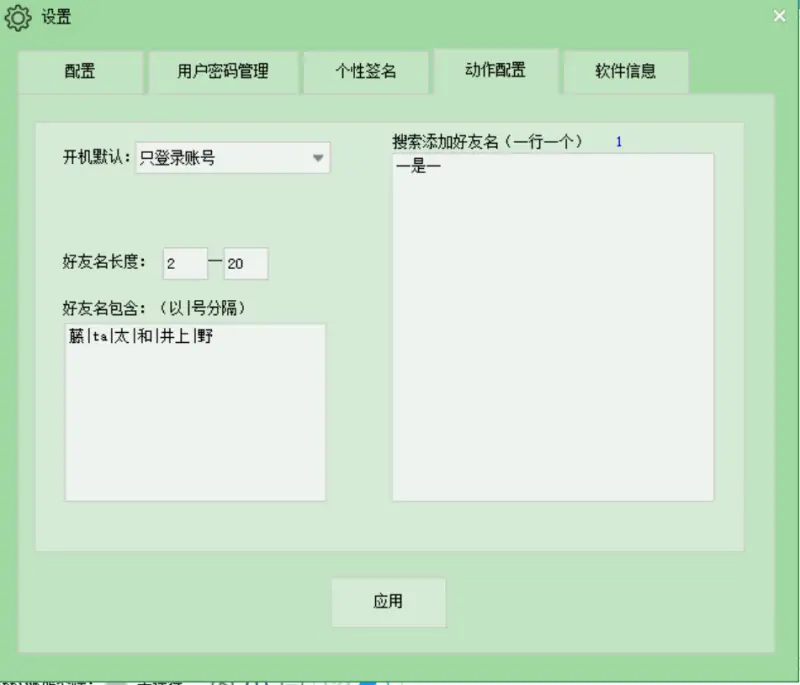Click inside the 好友名包含 text area
This screenshot has width=800, height=685.
(x=194, y=410)
